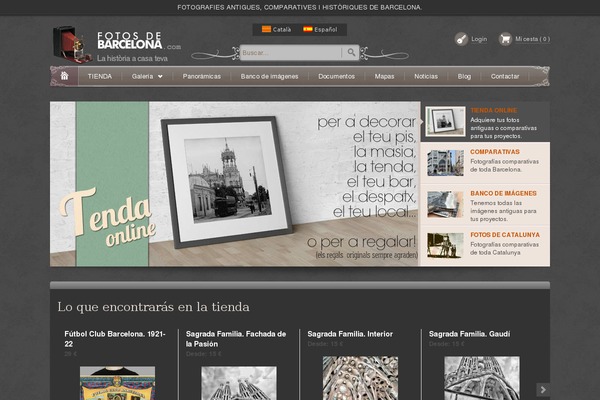The image size is (600, 400).
Task: Open the shopping cart icon
Action: (x=505, y=39)
